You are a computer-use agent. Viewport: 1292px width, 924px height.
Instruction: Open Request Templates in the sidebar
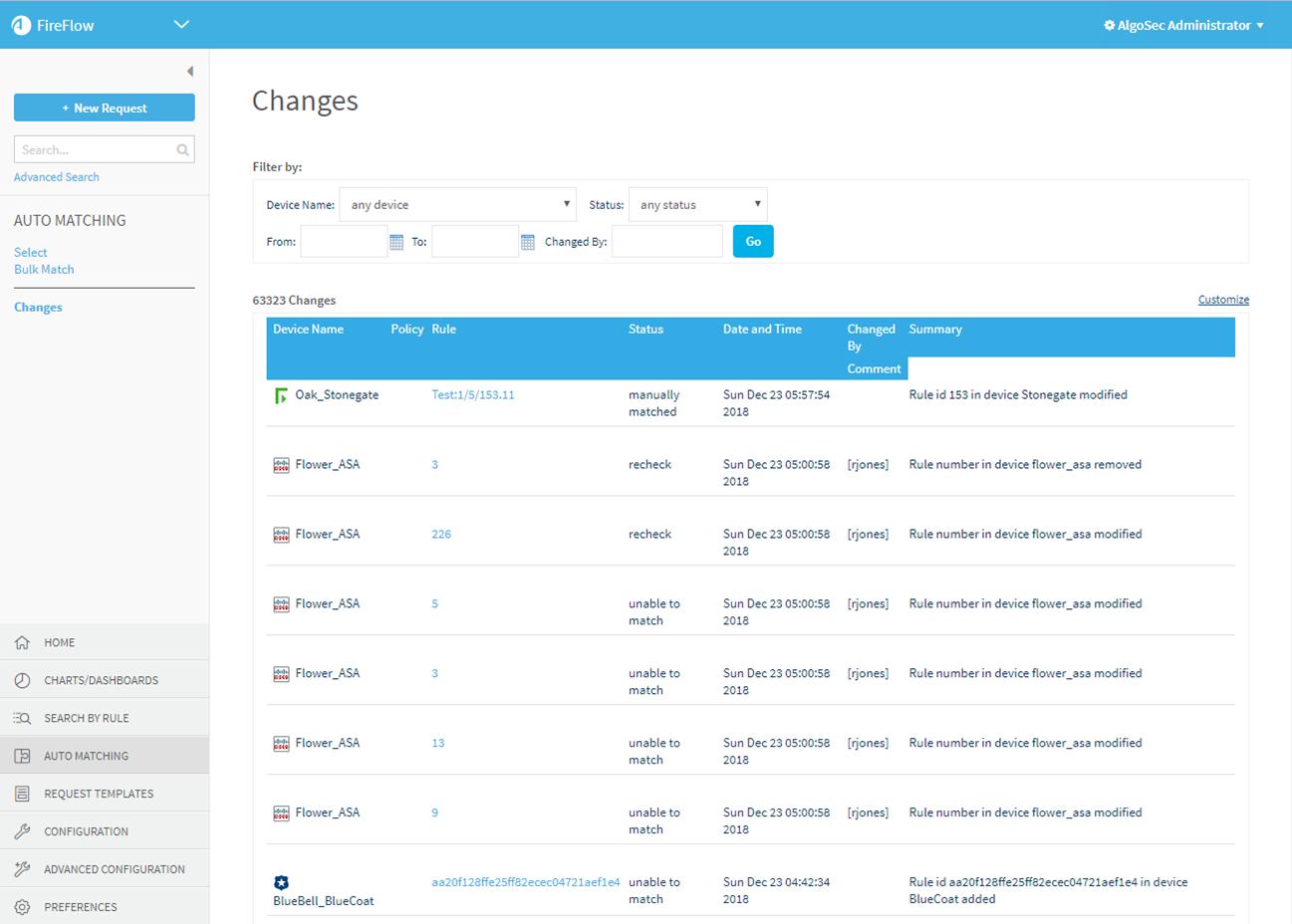[x=99, y=794]
